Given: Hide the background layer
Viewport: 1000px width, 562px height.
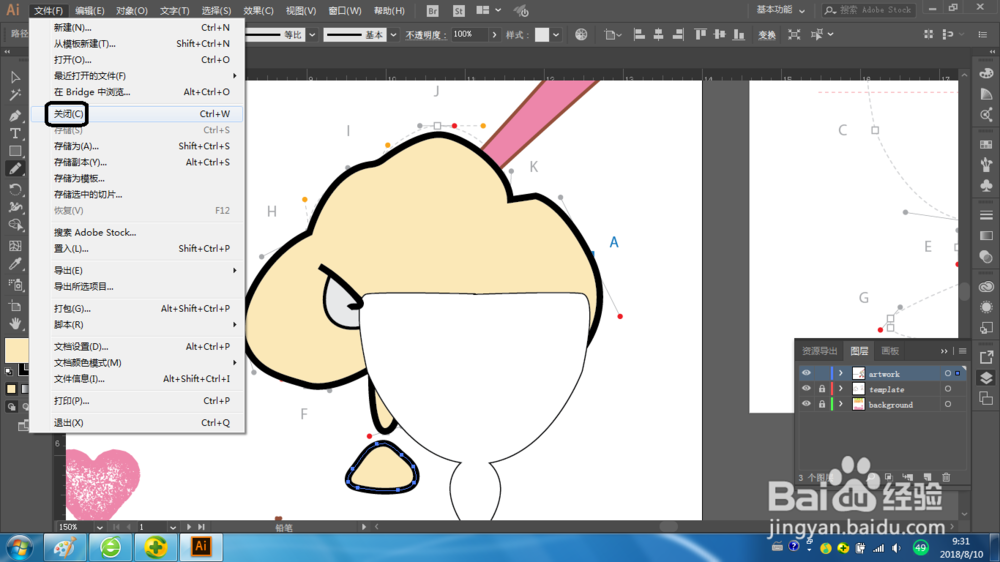Looking at the screenshot, I should click(x=806, y=404).
